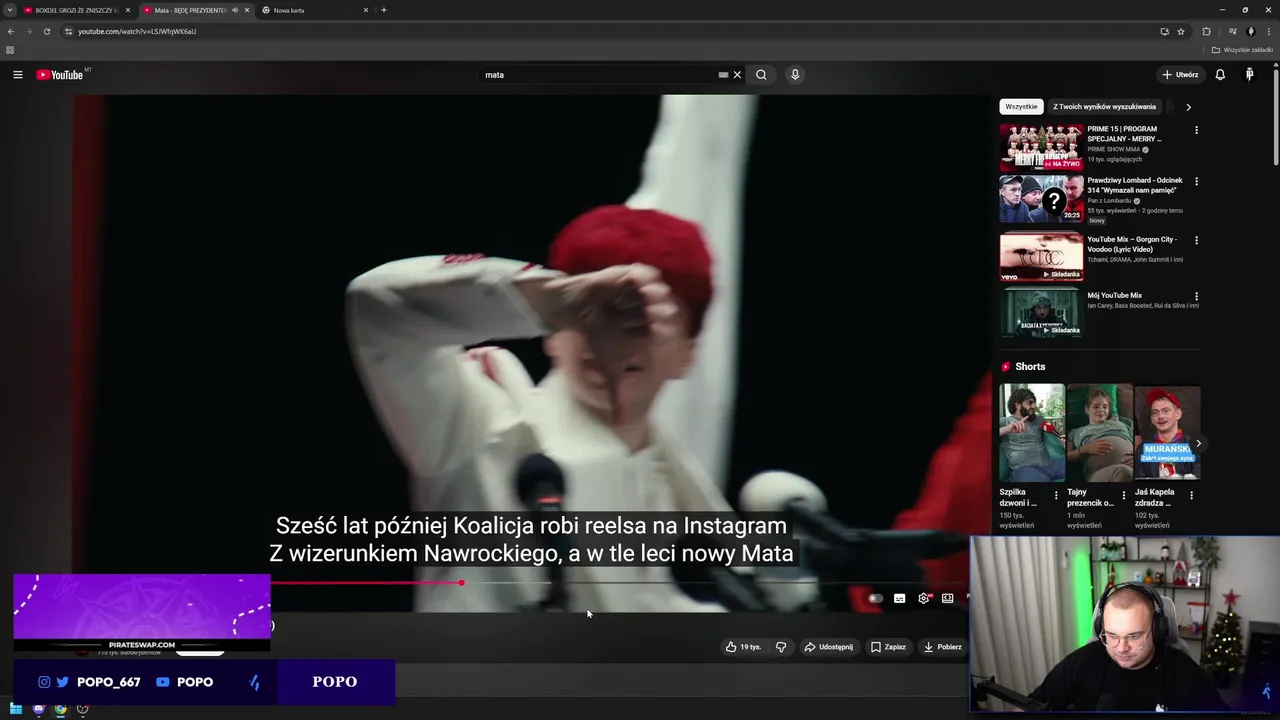The width and height of the screenshot is (1280, 720).
Task: Start voice search with the microphone icon
Action: 795,75
